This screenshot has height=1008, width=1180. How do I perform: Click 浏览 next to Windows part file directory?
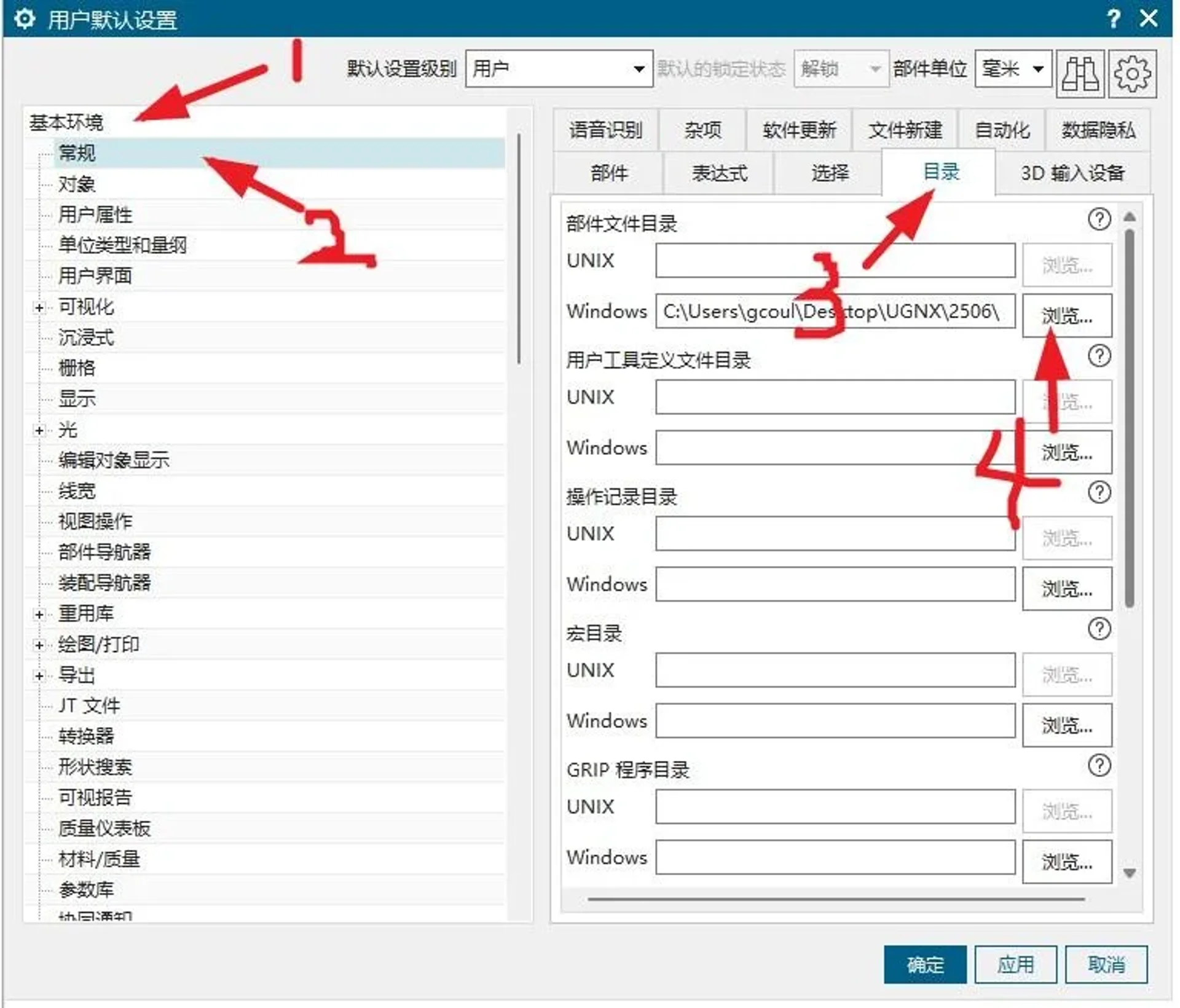pyautogui.click(x=1066, y=315)
